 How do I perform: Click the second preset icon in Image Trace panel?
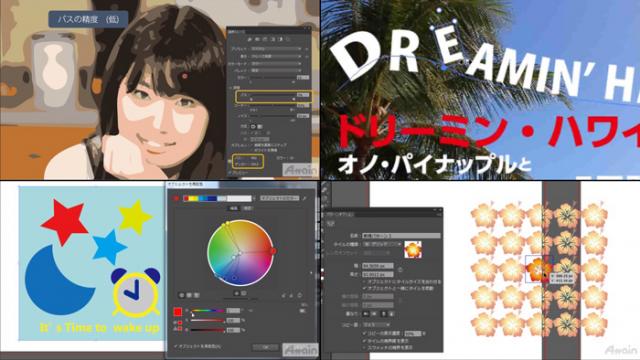point(257,39)
